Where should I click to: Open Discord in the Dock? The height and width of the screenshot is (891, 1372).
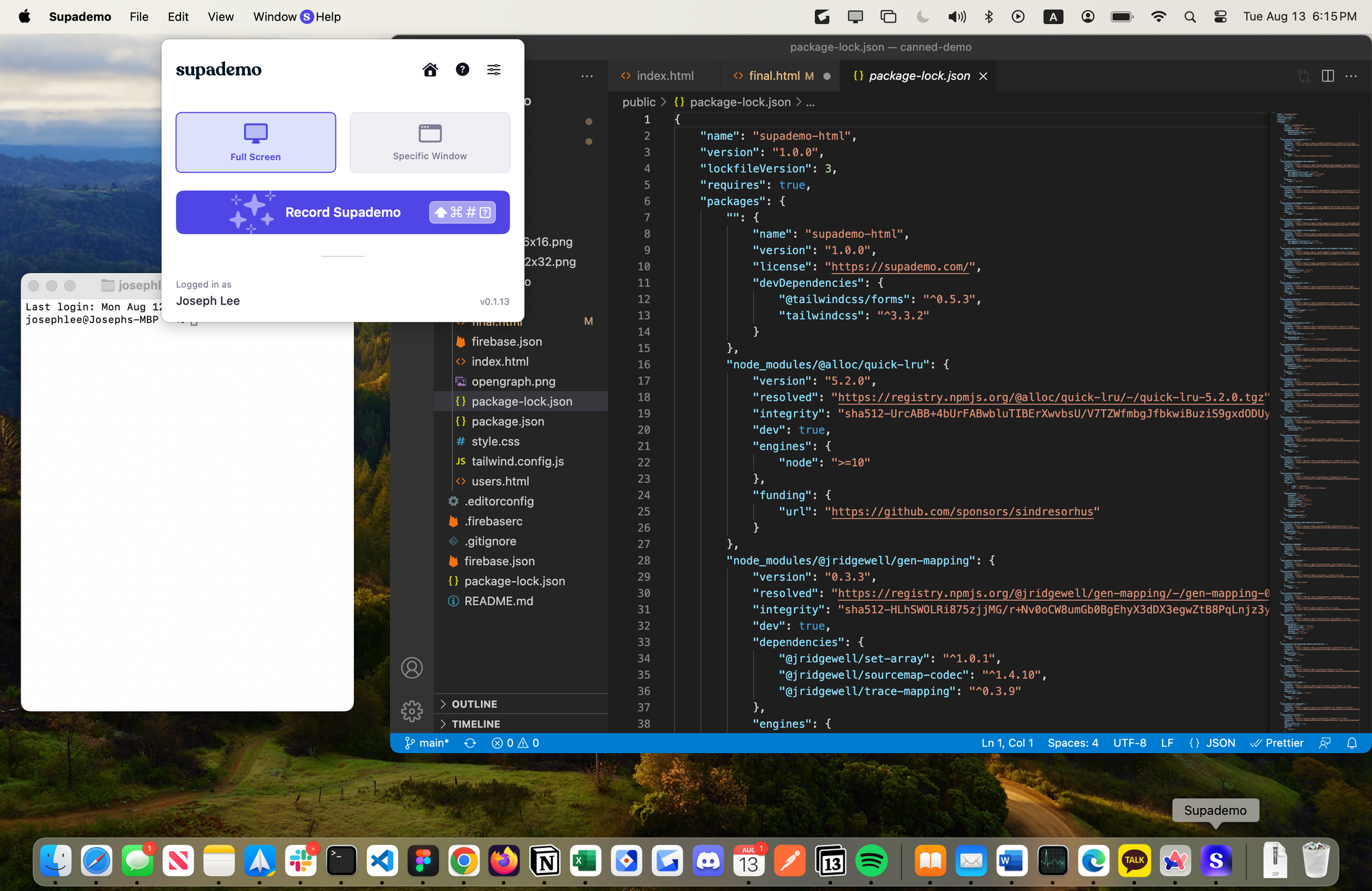tap(709, 861)
